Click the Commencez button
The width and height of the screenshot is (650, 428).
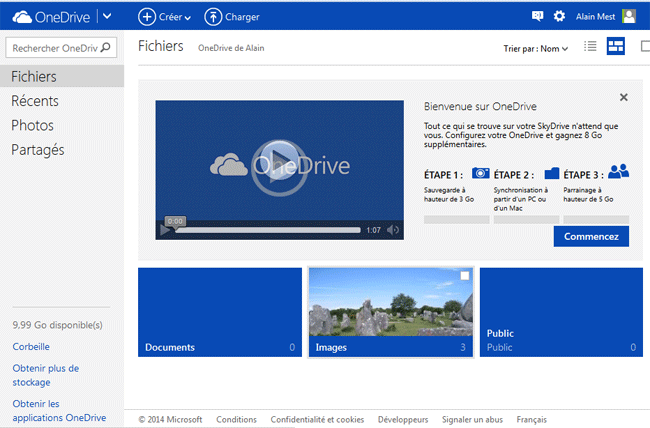(591, 236)
